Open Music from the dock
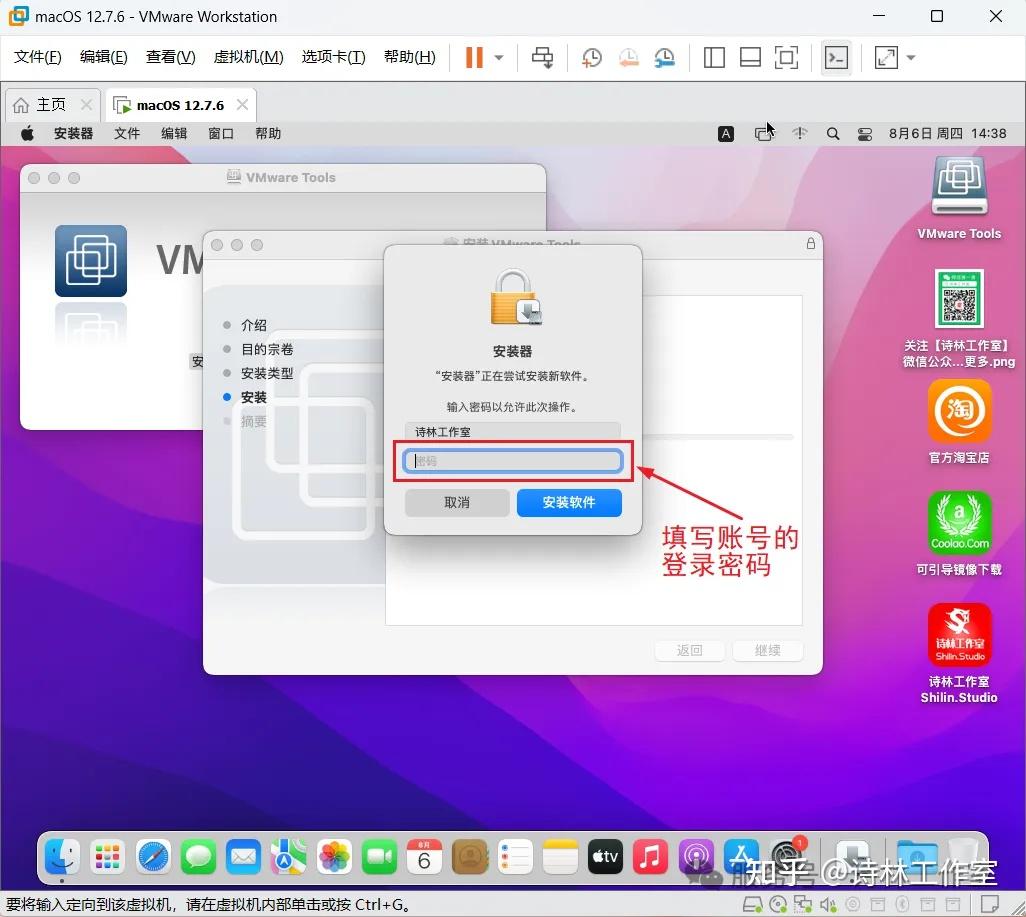 point(650,856)
